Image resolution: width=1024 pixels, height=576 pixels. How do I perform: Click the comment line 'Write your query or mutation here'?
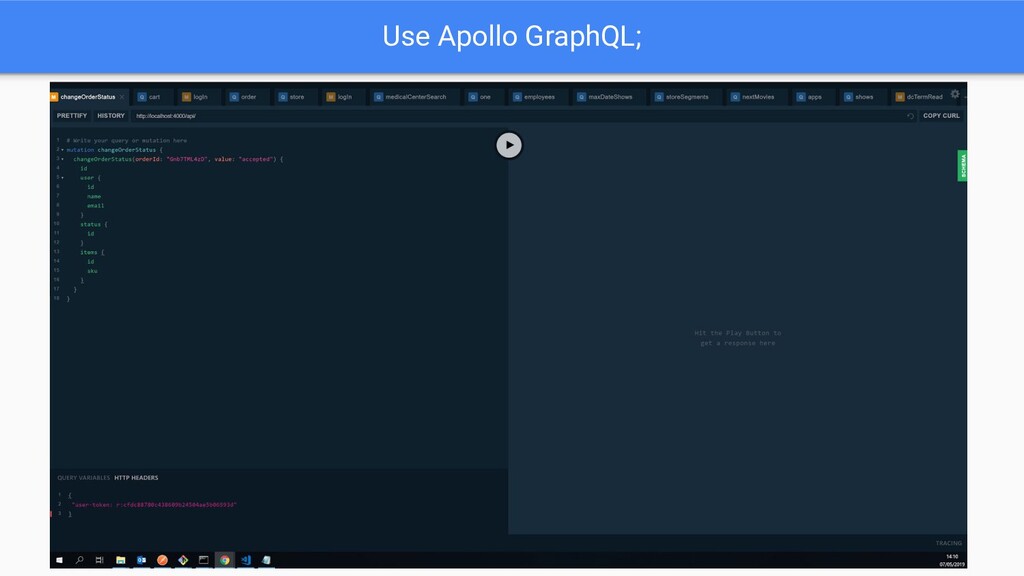click(127, 140)
